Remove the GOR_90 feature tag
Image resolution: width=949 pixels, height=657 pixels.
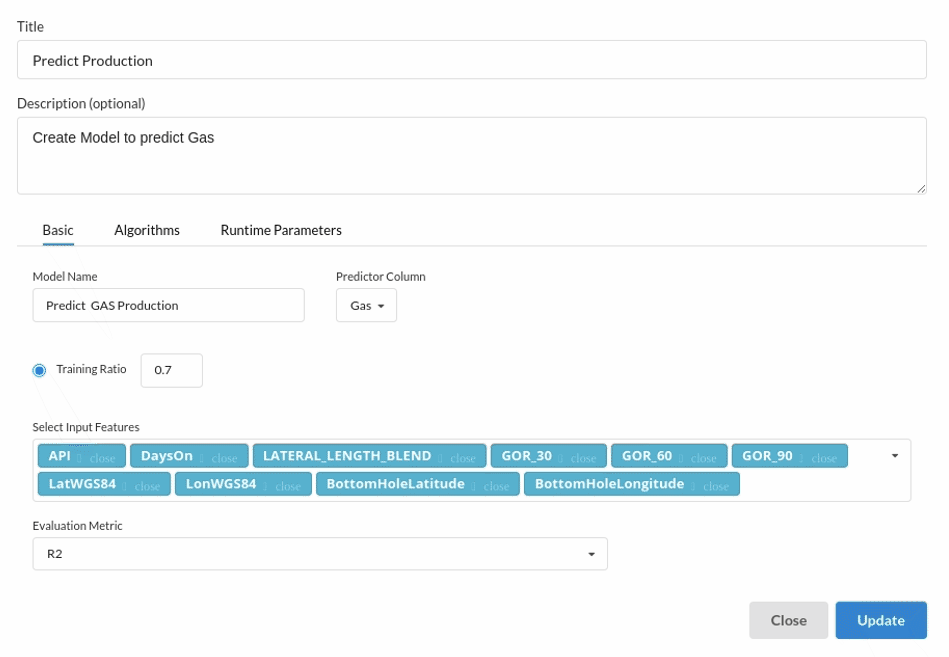[x=823, y=458]
